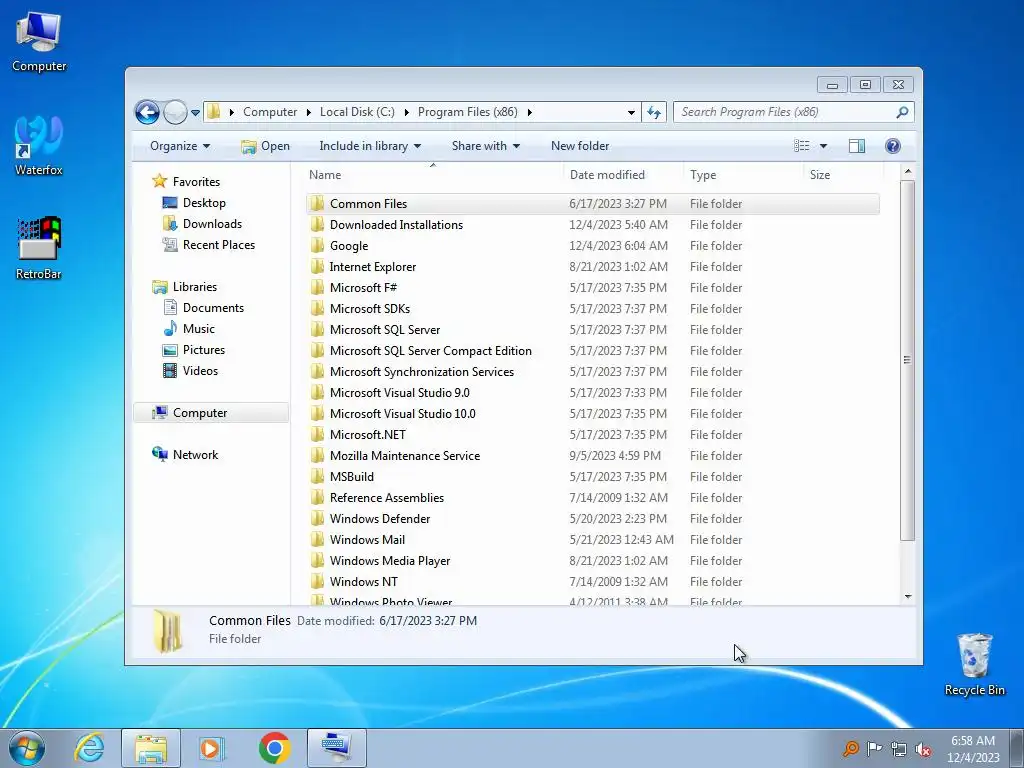
Task: Select the Windows Mail folder icon
Action: pyautogui.click(x=317, y=539)
